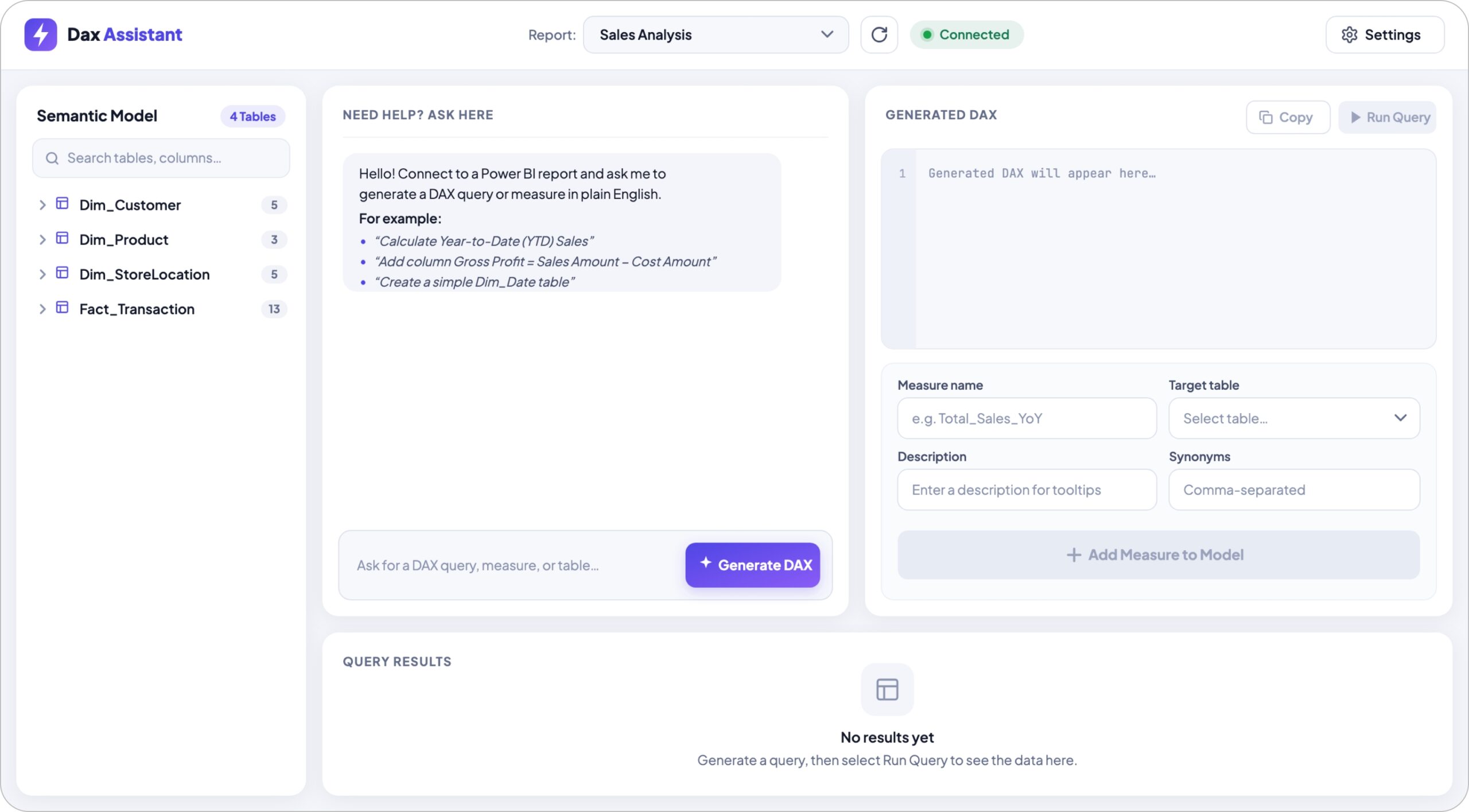This screenshot has width=1469, height=812.
Task: Click the example "Calculate Year-to-Date (YTD) Sales"
Action: (x=484, y=241)
